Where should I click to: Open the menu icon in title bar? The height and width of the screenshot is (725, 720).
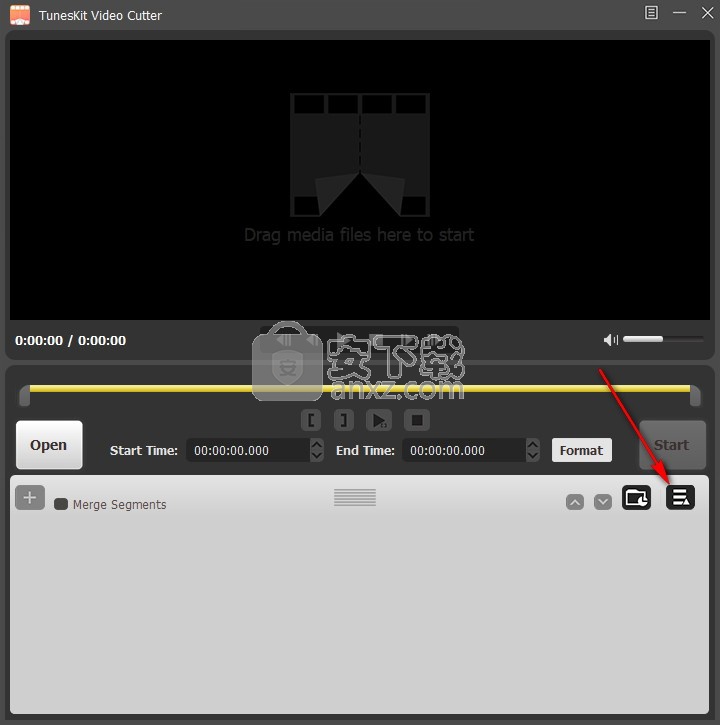[x=651, y=13]
